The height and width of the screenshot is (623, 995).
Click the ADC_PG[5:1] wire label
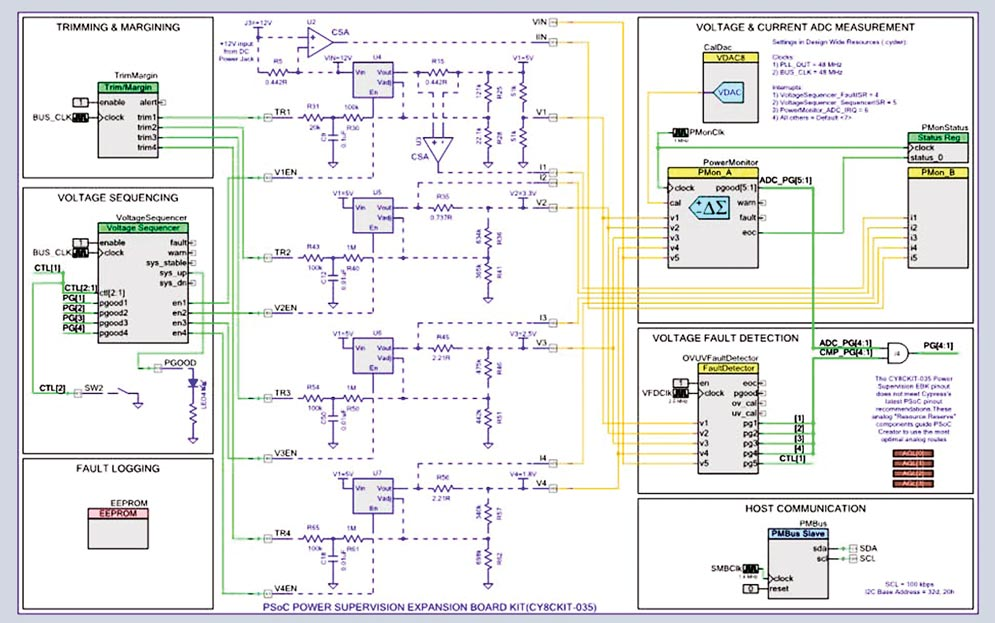(x=786, y=178)
